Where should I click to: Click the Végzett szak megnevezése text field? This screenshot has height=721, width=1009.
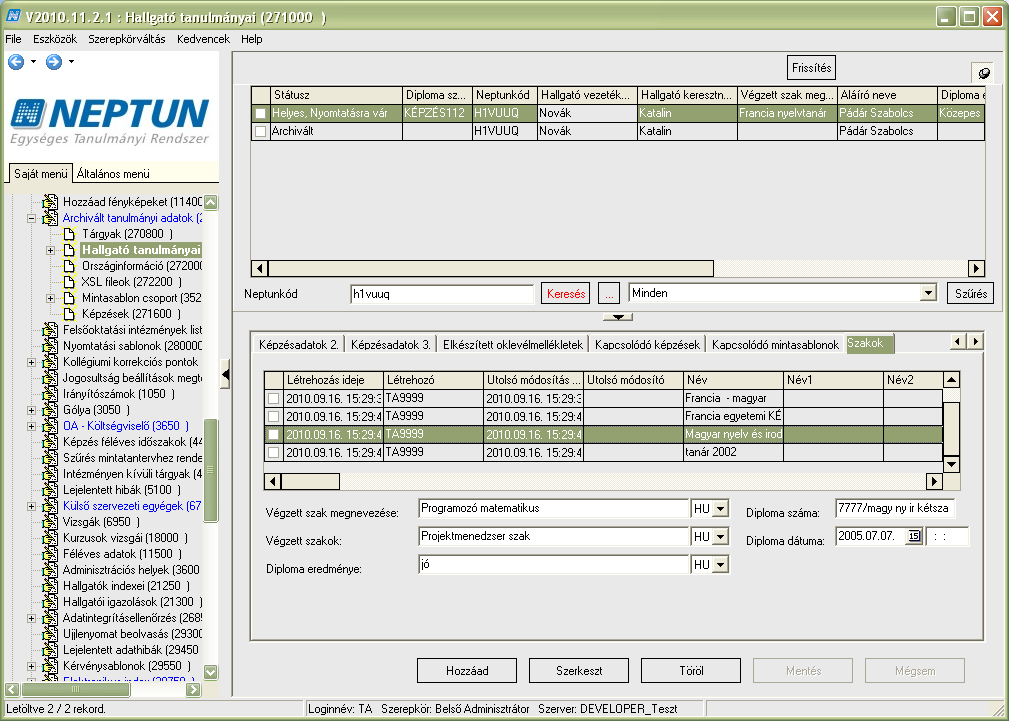553,509
